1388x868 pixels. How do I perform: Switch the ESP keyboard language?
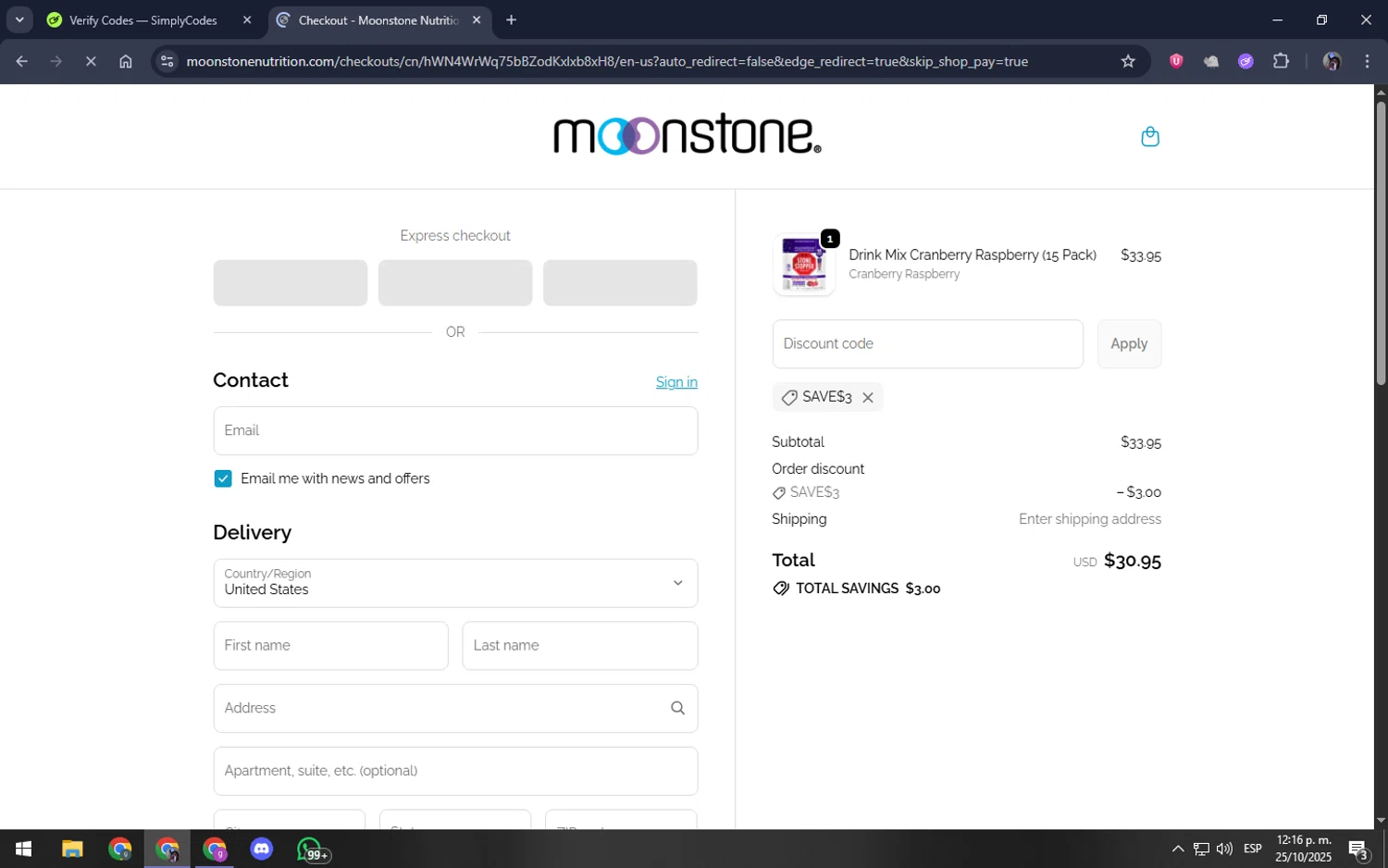tap(1253, 849)
